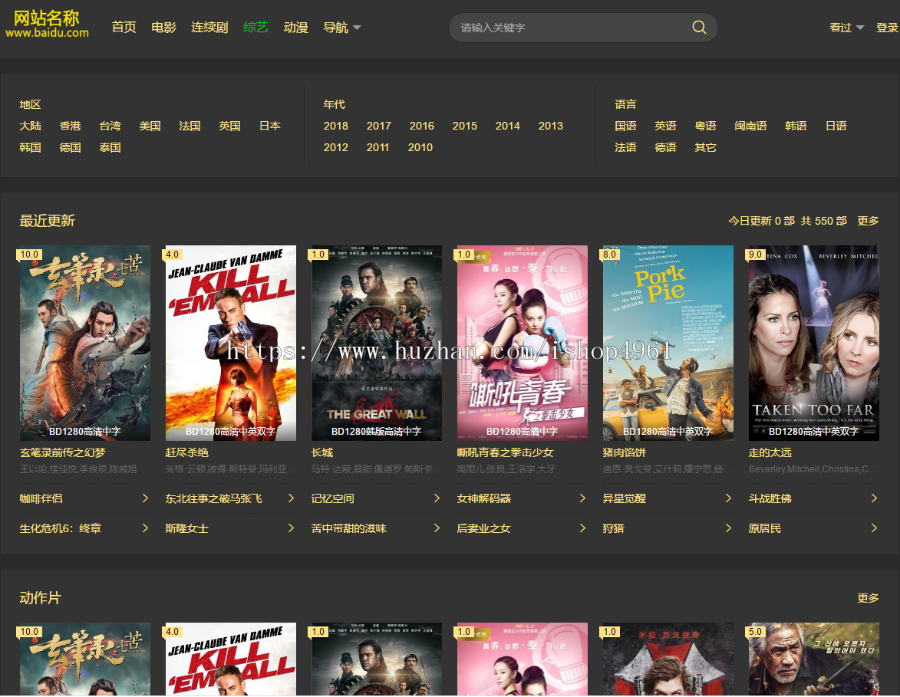Filter by region 泰国
Image resolution: width=900 pixels, height=697 pixels.
(x=110, y=148)
